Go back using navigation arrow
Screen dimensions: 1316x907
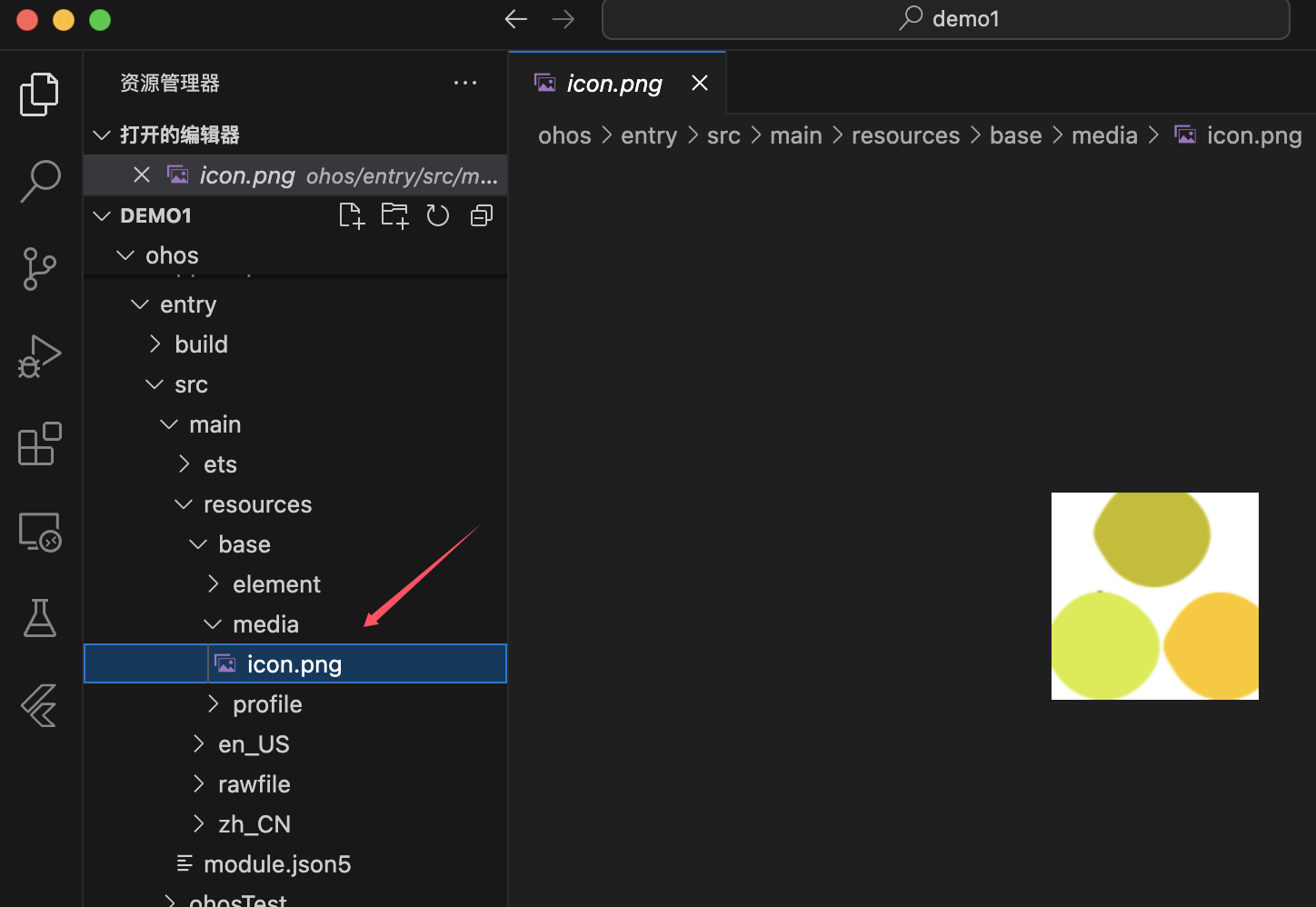point(516,19)
